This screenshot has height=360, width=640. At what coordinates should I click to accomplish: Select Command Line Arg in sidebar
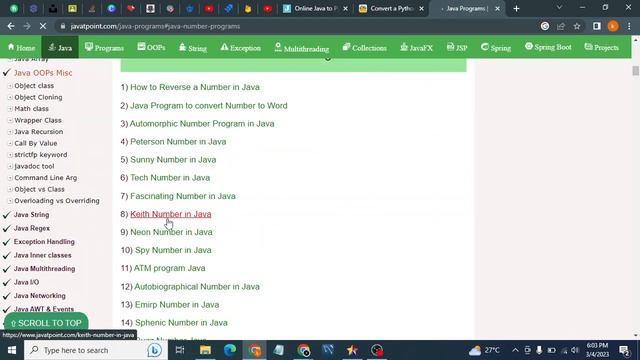tap(45, 178)
